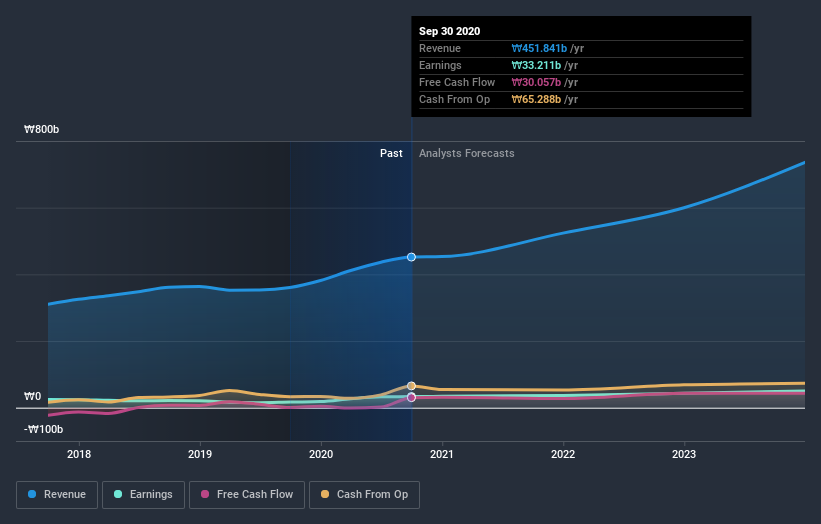Click the teal Earnings legend color dot
This screenshot has height=524, width=821.
[118, 494]
